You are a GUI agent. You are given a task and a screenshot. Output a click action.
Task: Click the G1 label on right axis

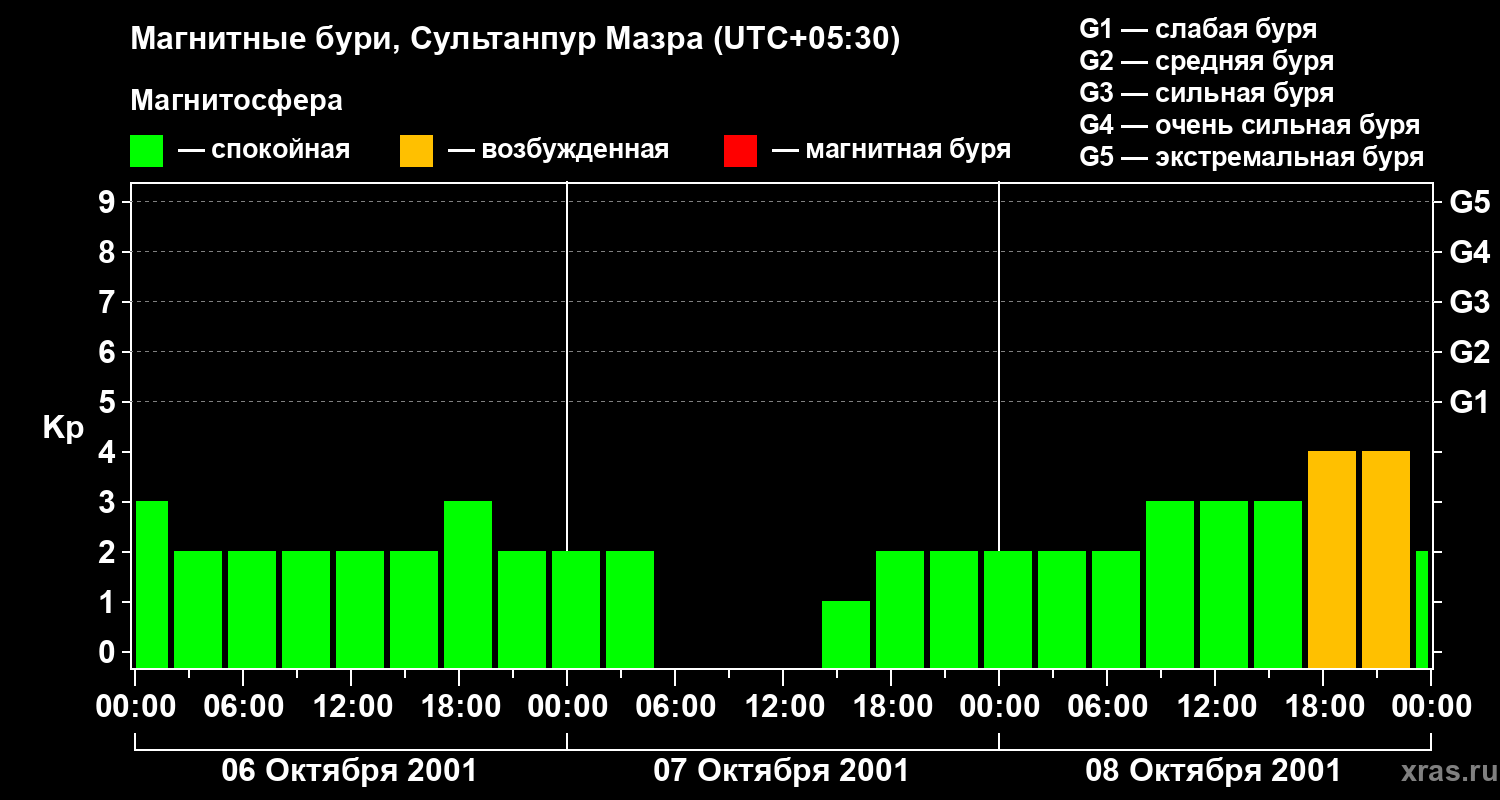pyautogui.click(x=1469, y=403)
